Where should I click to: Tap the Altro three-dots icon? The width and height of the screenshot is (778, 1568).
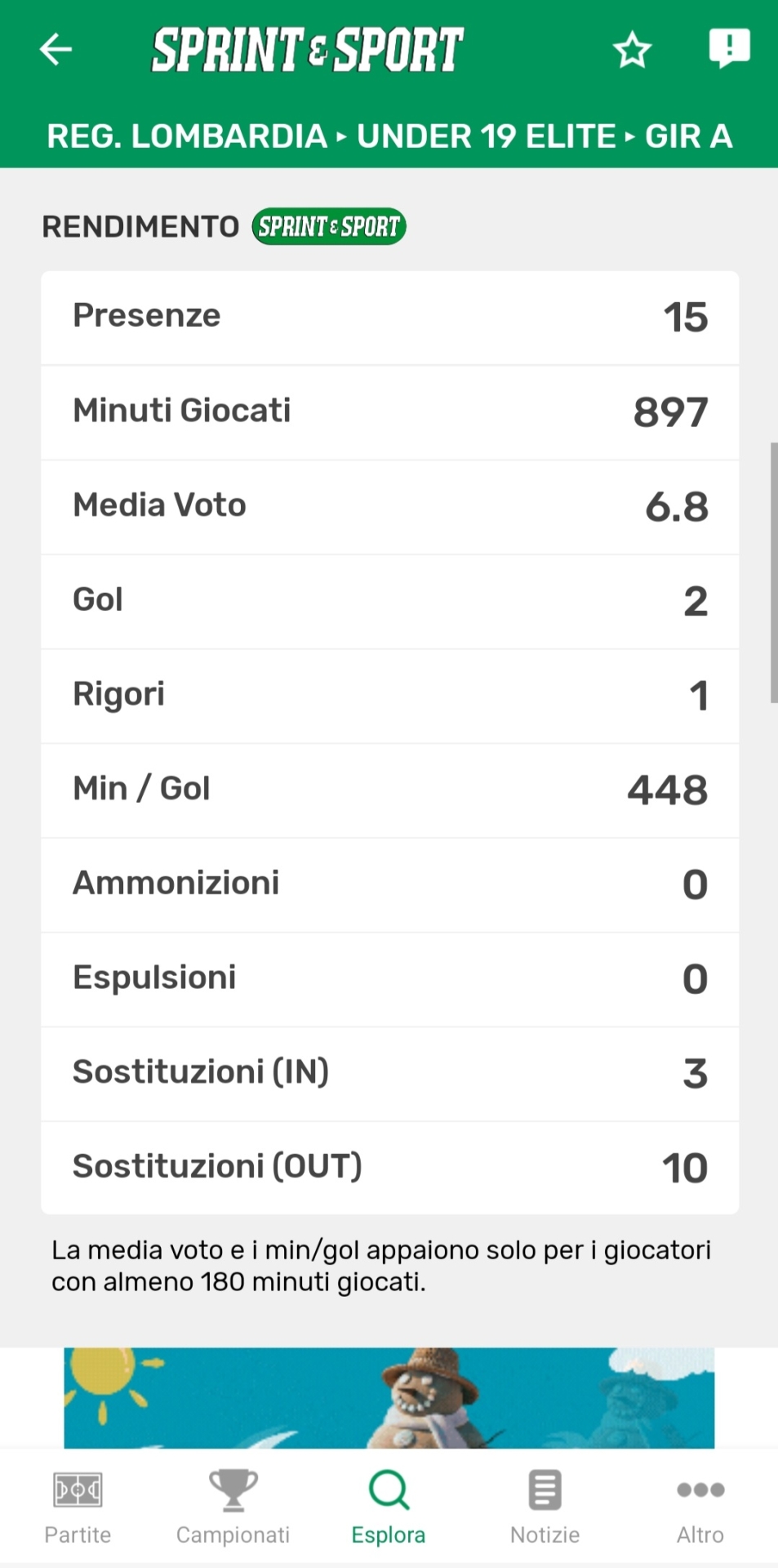pyautogui.click(x=700, y=1490)
